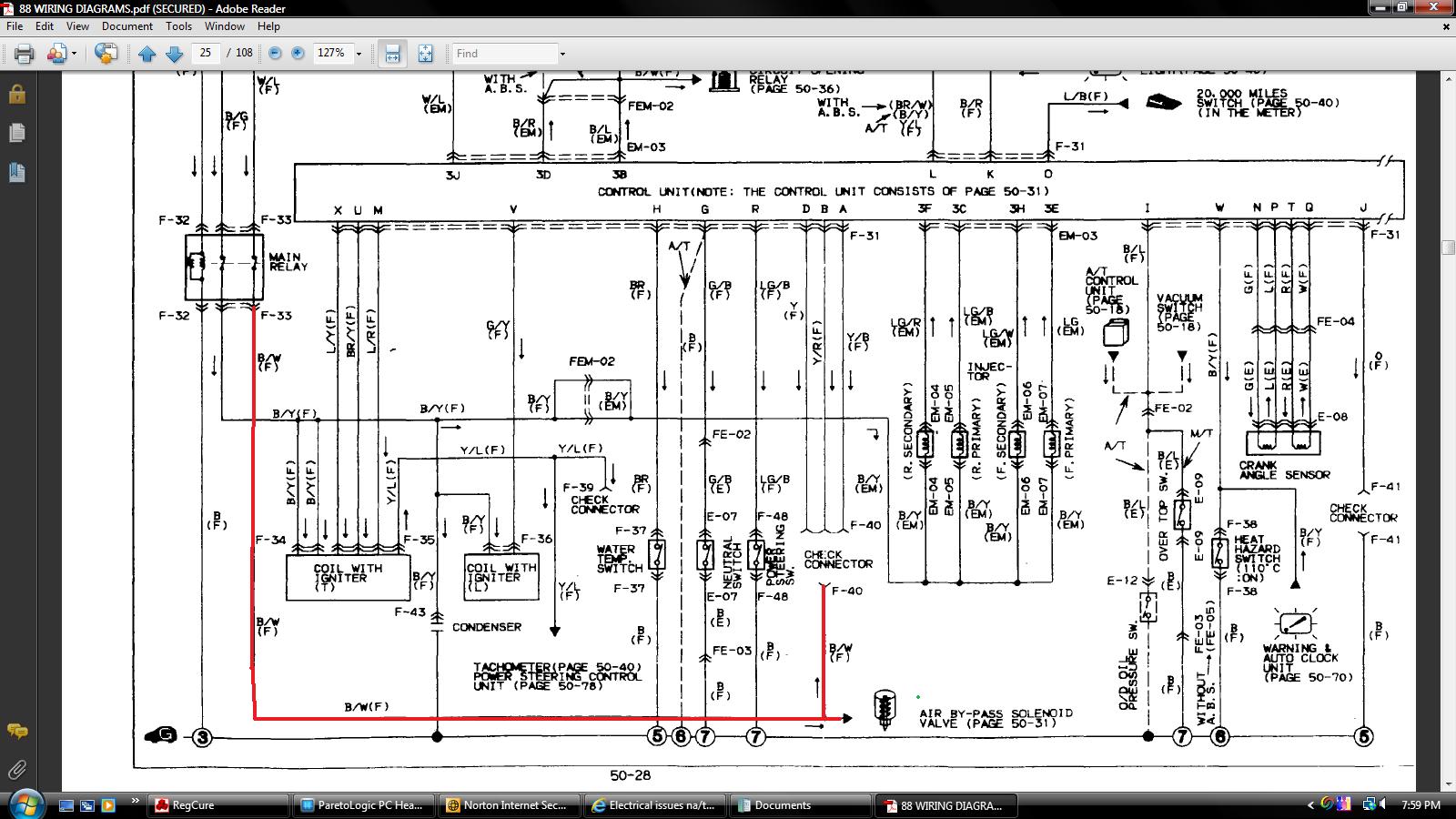Click the zoom in plus icon
This screenshot has width=1456, height=819.
coord(298,54)
